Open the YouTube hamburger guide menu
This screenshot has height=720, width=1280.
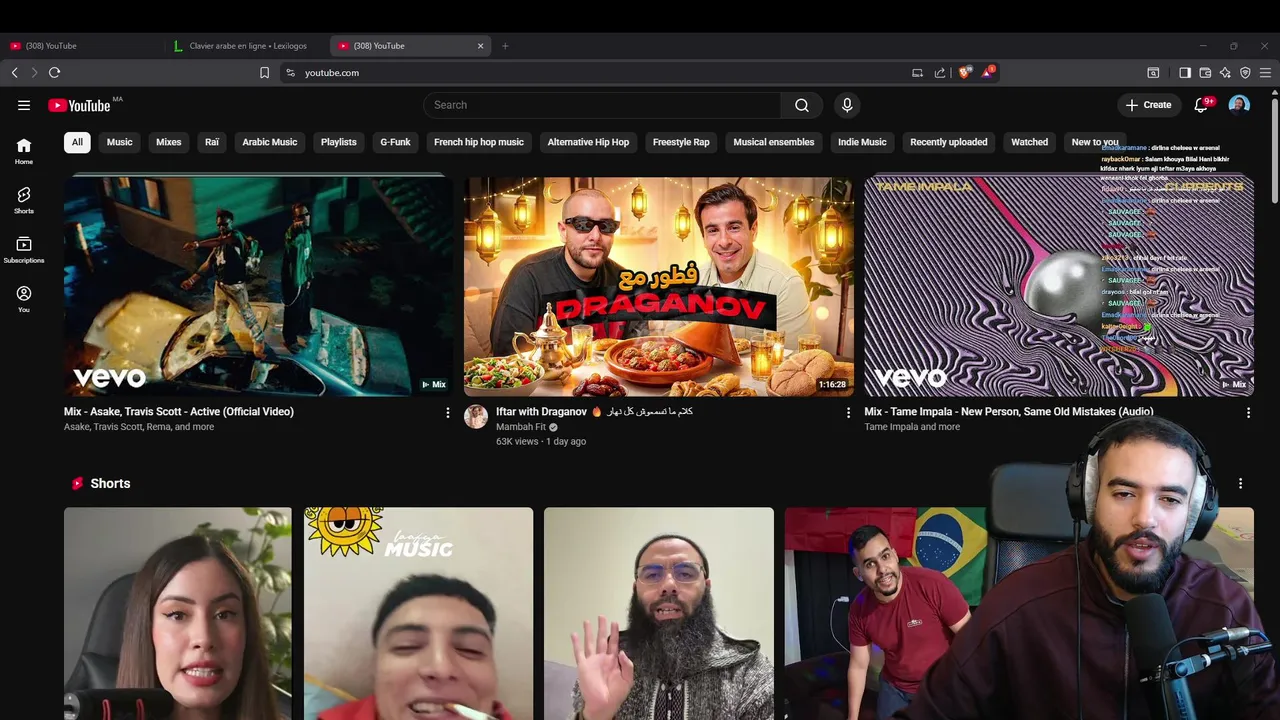[x=24, y=105]
